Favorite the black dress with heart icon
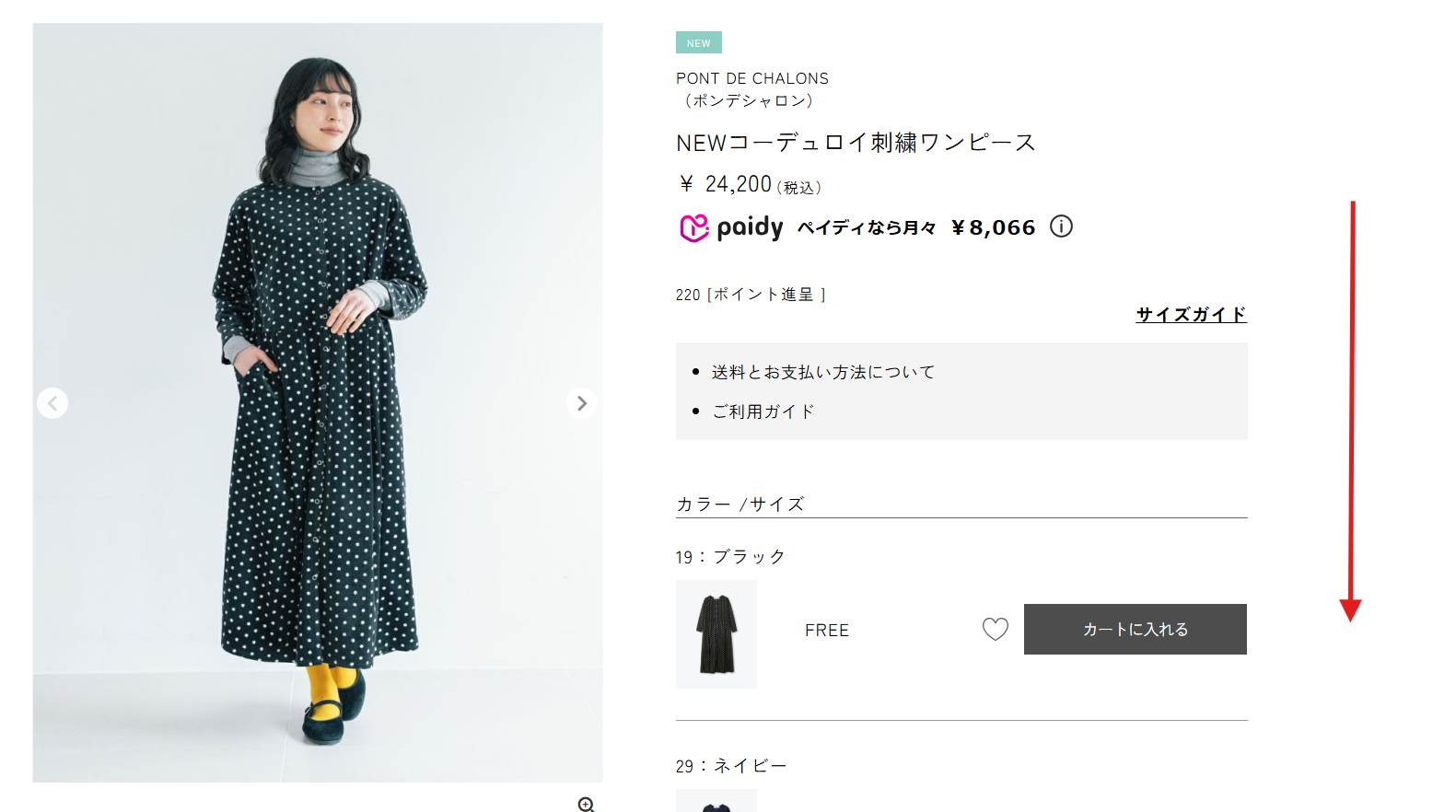 (995, 629)
